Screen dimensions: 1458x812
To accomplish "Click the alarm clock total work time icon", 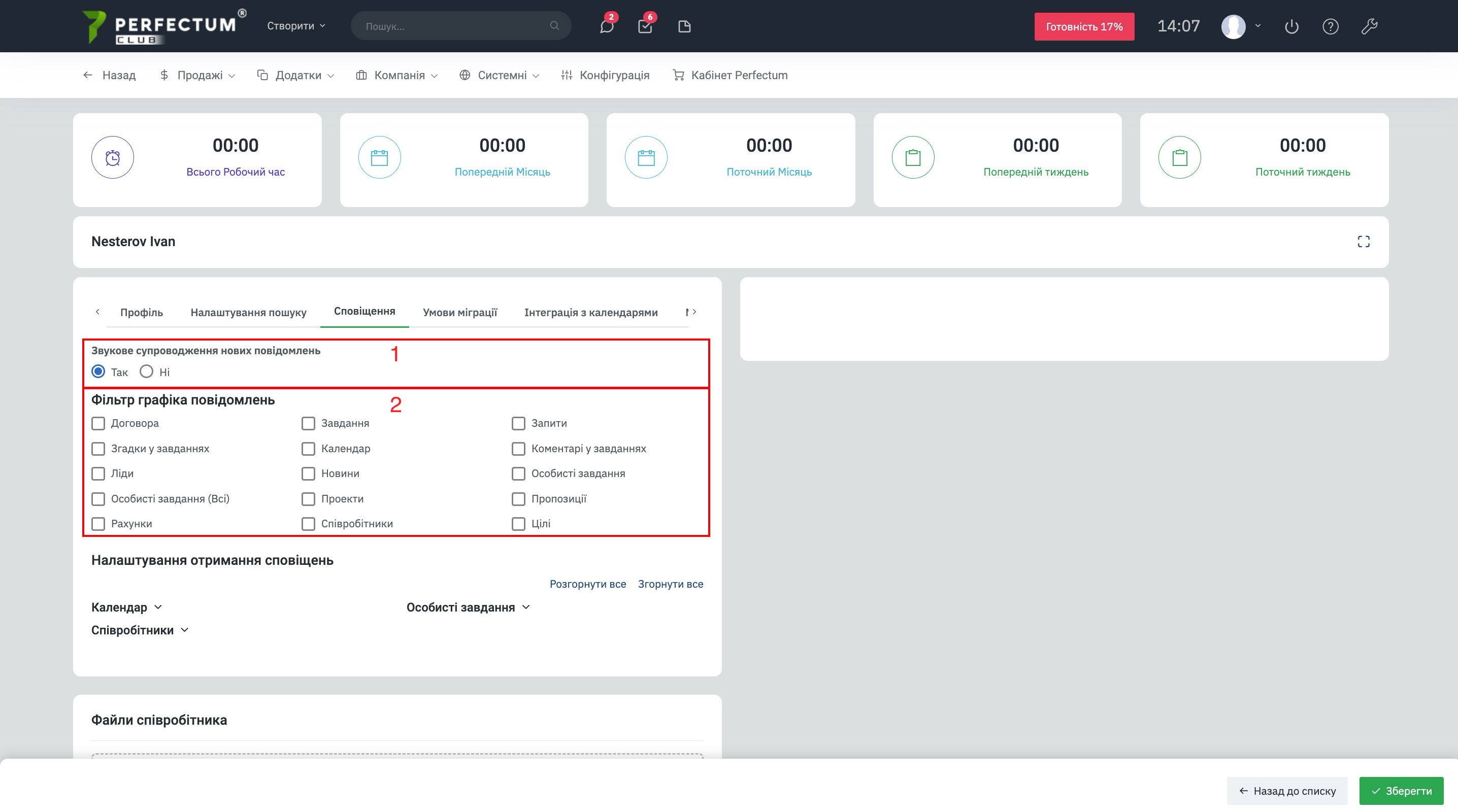I will pos(113,157).
